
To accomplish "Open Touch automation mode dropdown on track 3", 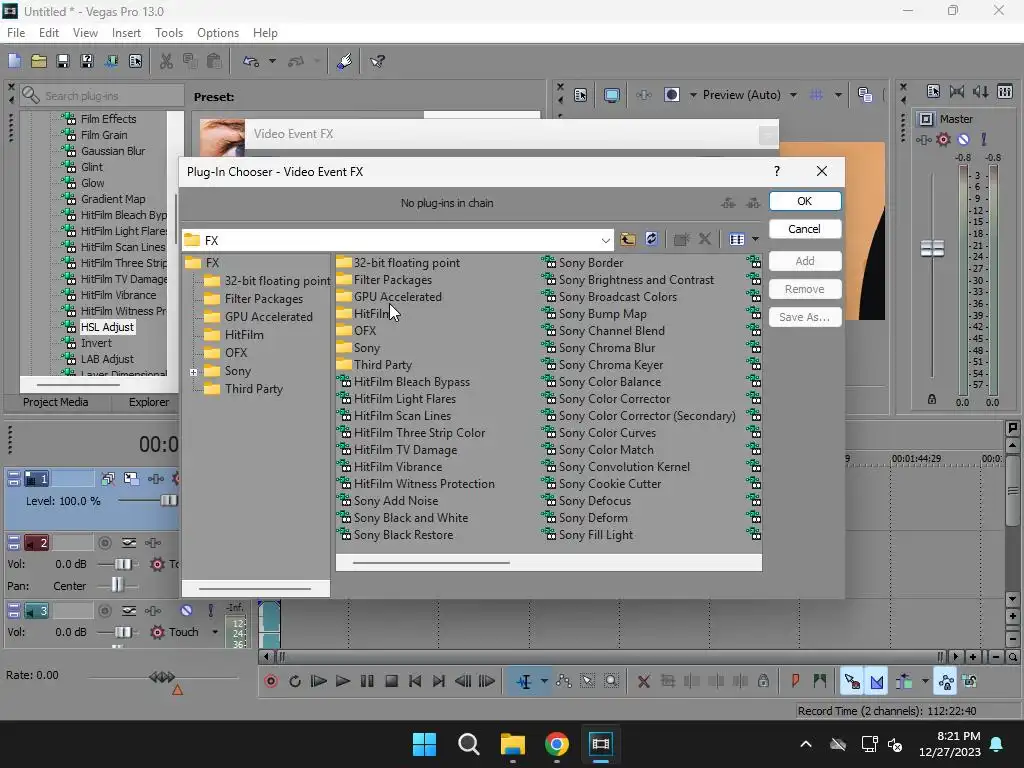I will (x=215, y=632).
